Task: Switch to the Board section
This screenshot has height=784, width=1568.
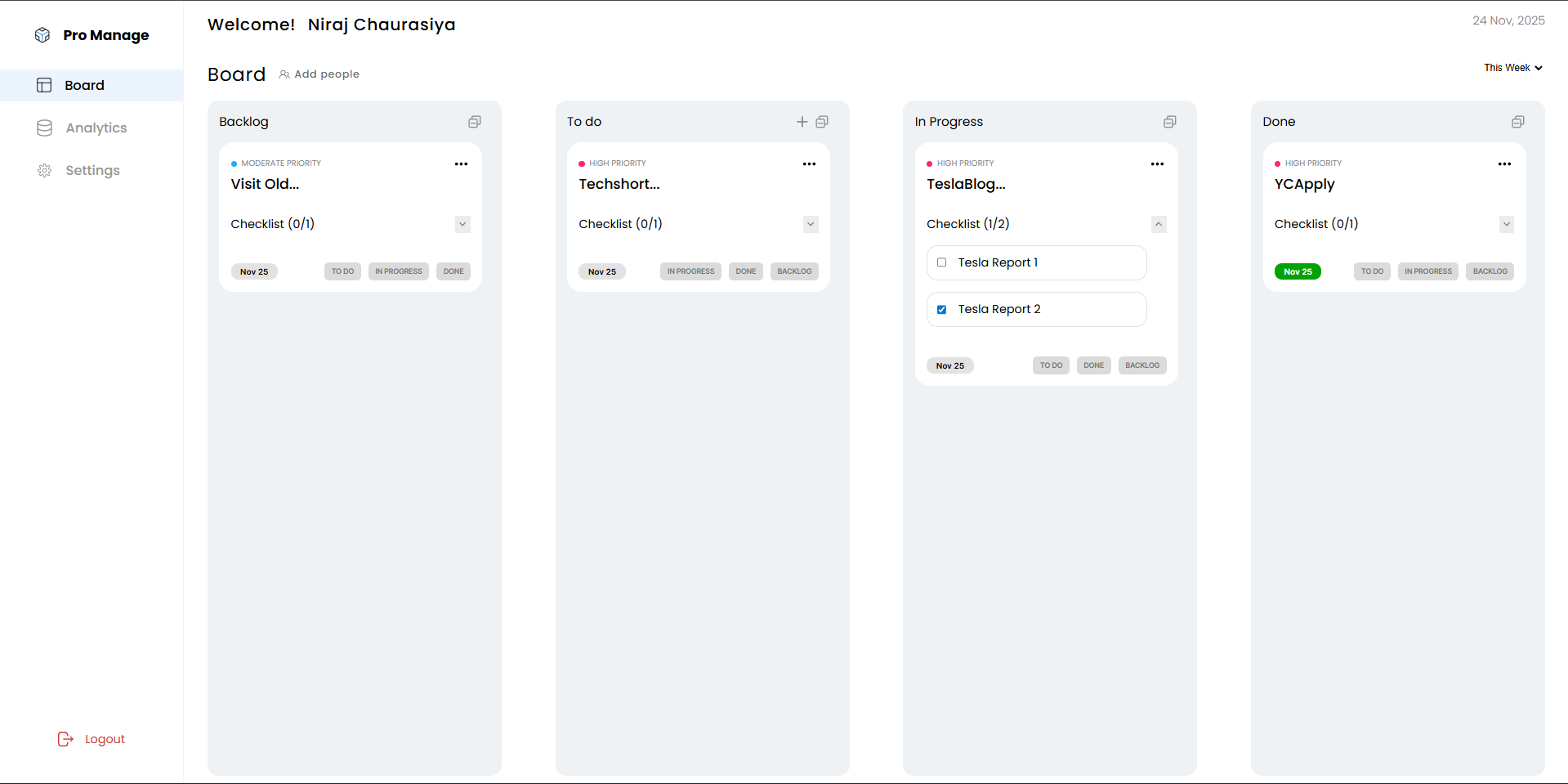Action: (x=85, y=85)
